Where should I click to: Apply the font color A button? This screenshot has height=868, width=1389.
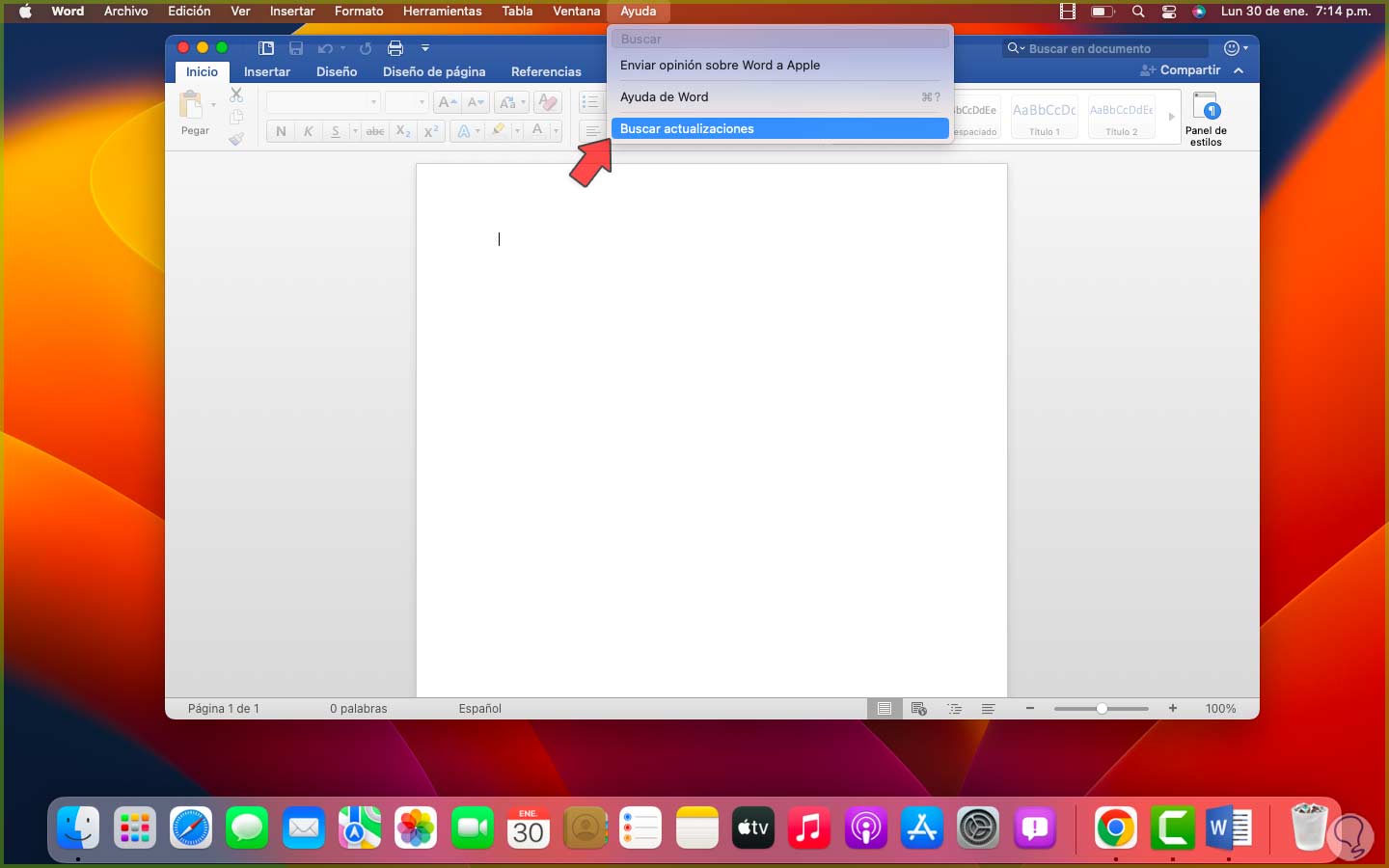pos(537,131)
